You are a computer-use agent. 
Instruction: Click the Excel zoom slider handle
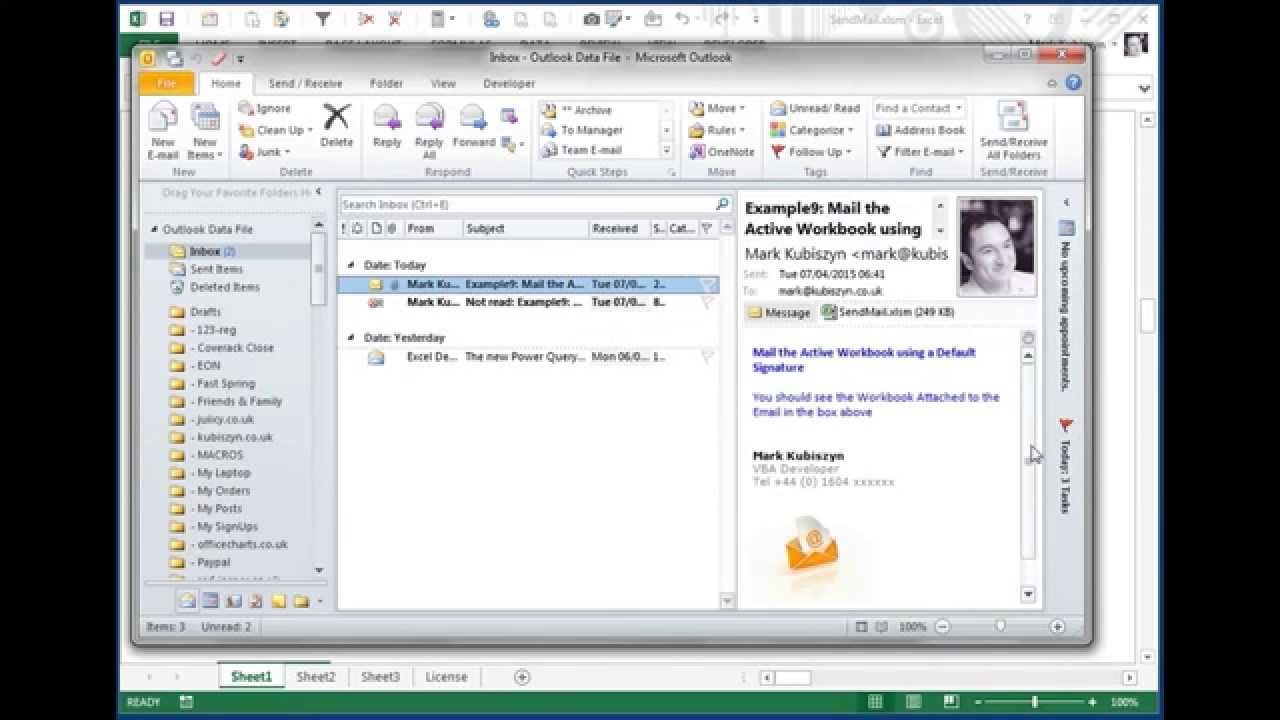(x=1035, y=702)
